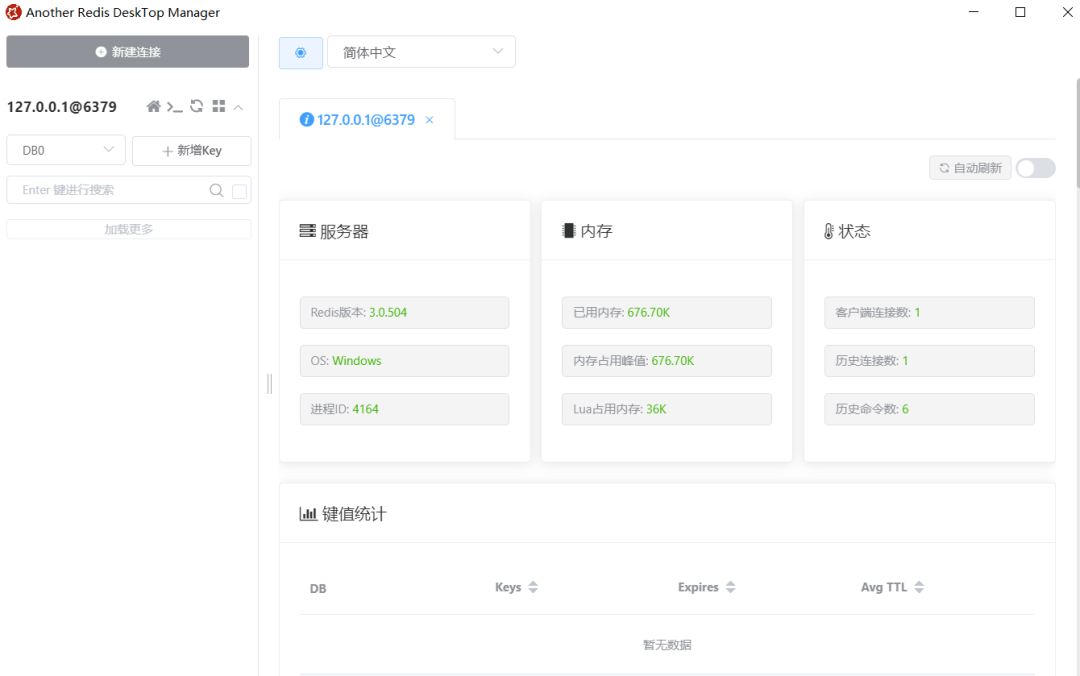Open the DB0 database dropdown
Screen dimensions: 1080x676
pyautogui.click(x=65, y=150)
